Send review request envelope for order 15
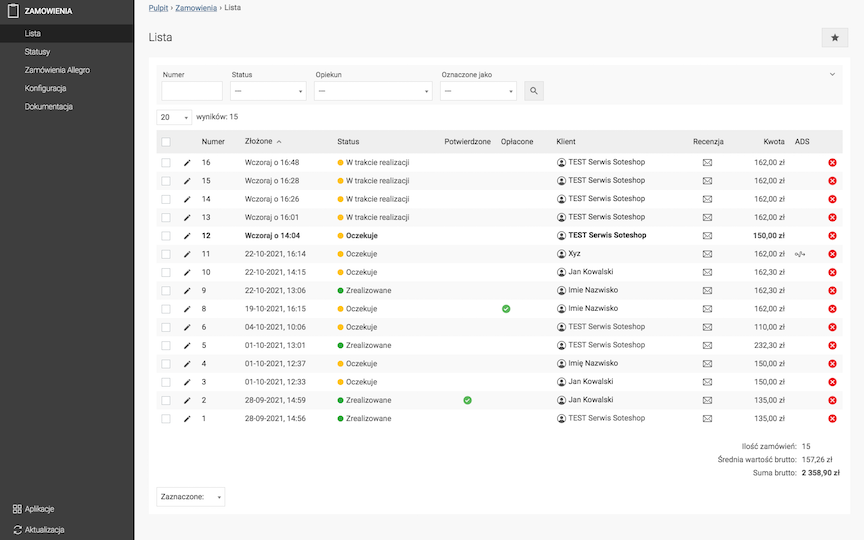 pyautogui.click(x=707, y=181)
